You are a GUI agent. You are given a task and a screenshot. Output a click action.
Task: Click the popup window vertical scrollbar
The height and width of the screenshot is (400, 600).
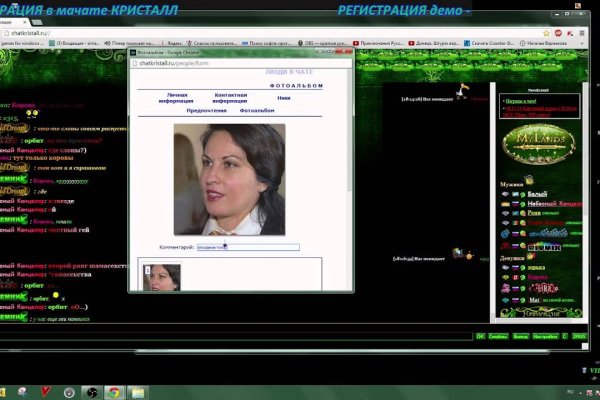pyautogui.click(x=349, y=150)
